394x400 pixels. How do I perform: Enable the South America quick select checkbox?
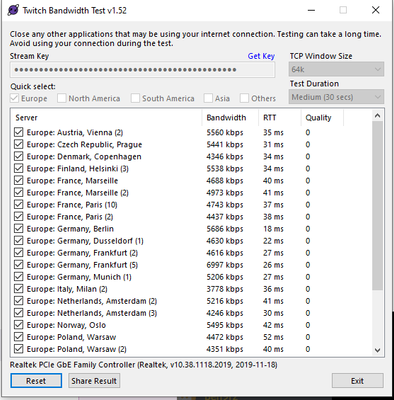pyautogui.click(x=135, y=98)
